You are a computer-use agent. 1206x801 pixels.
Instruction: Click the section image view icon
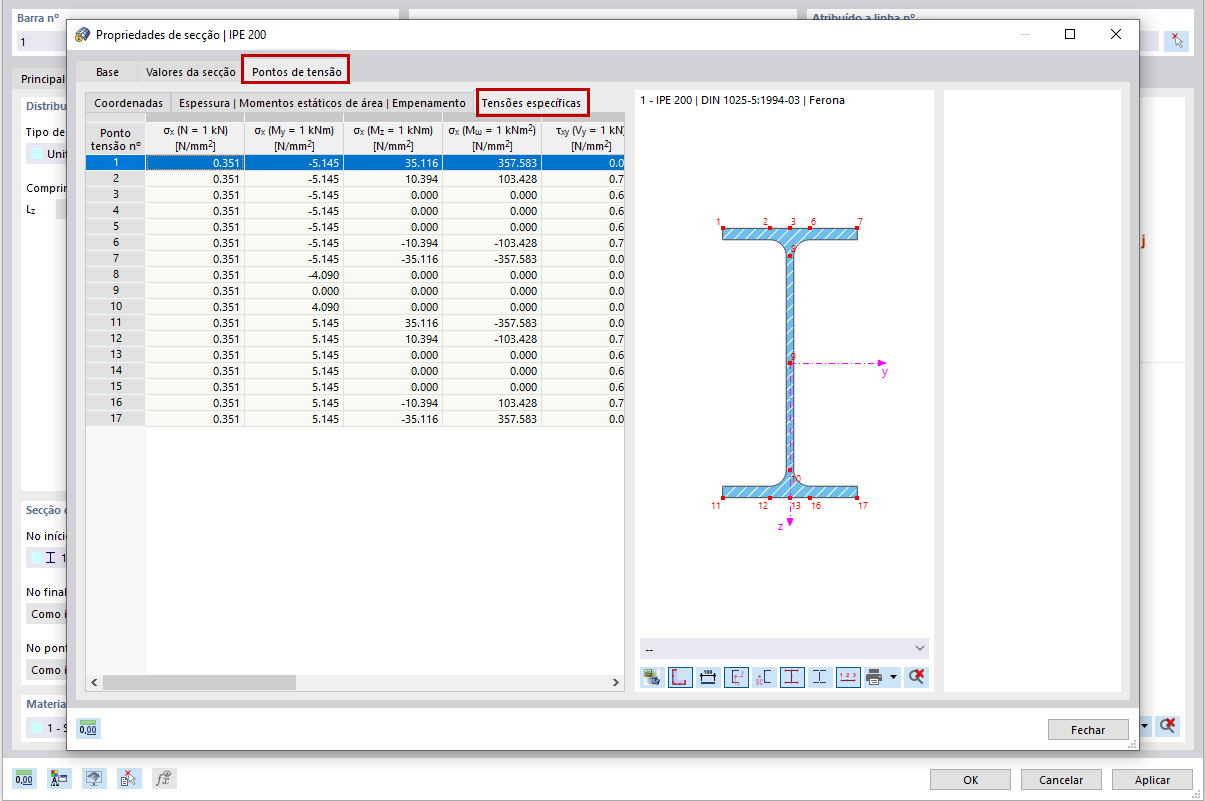coord(652,677)
